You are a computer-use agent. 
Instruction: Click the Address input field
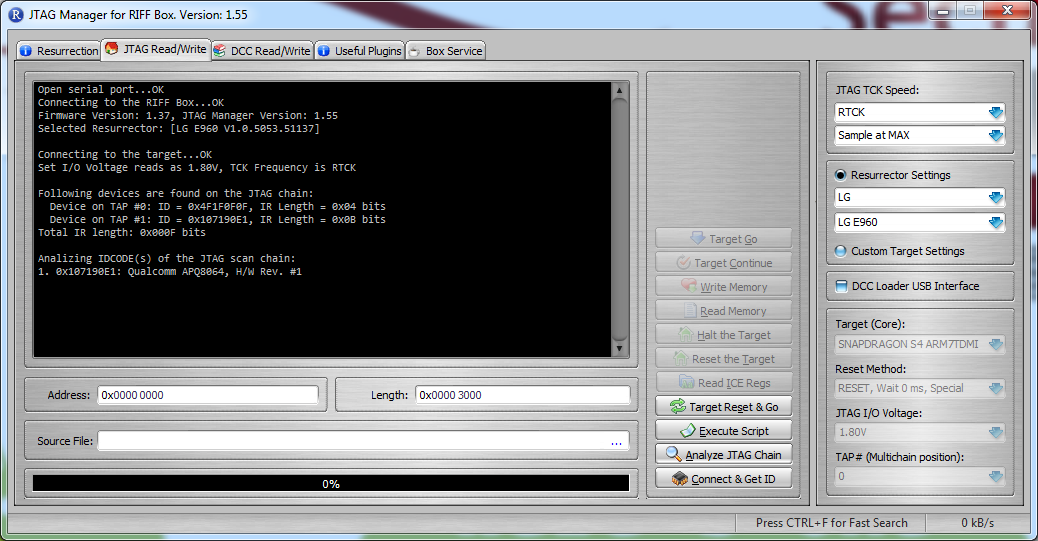[208, 395]
